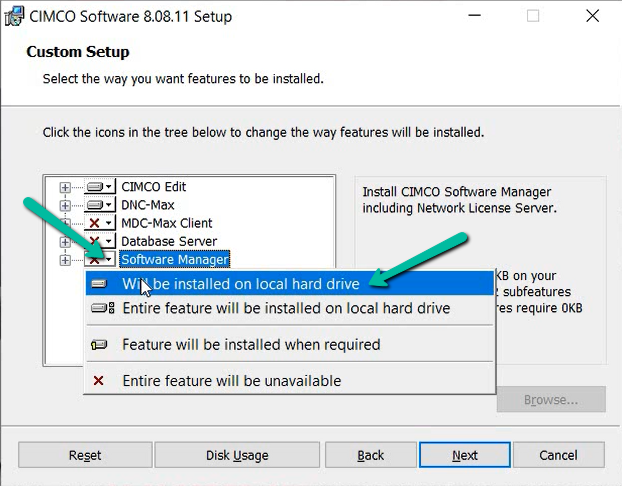Select the Database Server feature label

pos(169,241)
